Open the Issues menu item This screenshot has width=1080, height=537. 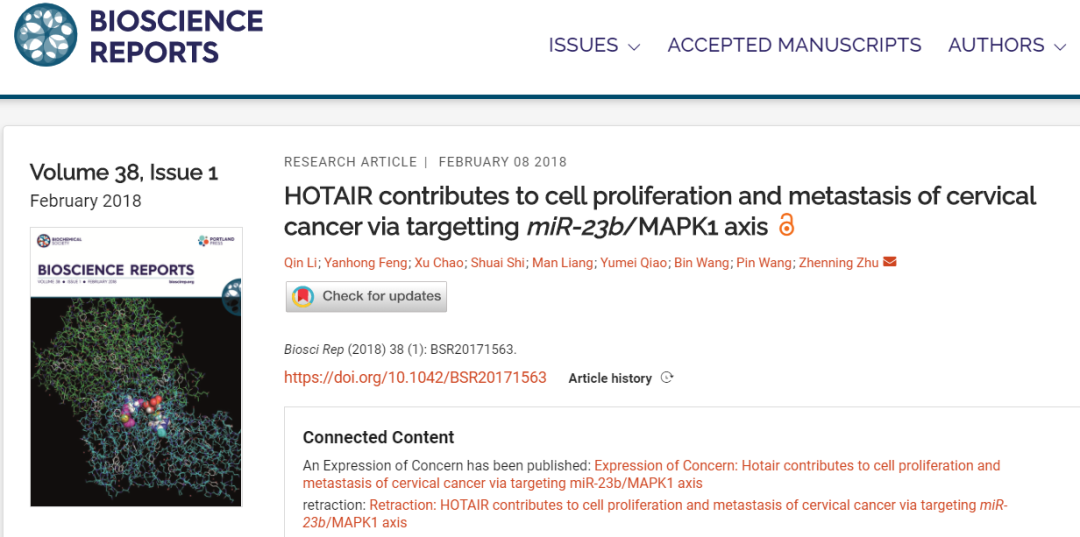coord(583,45)
